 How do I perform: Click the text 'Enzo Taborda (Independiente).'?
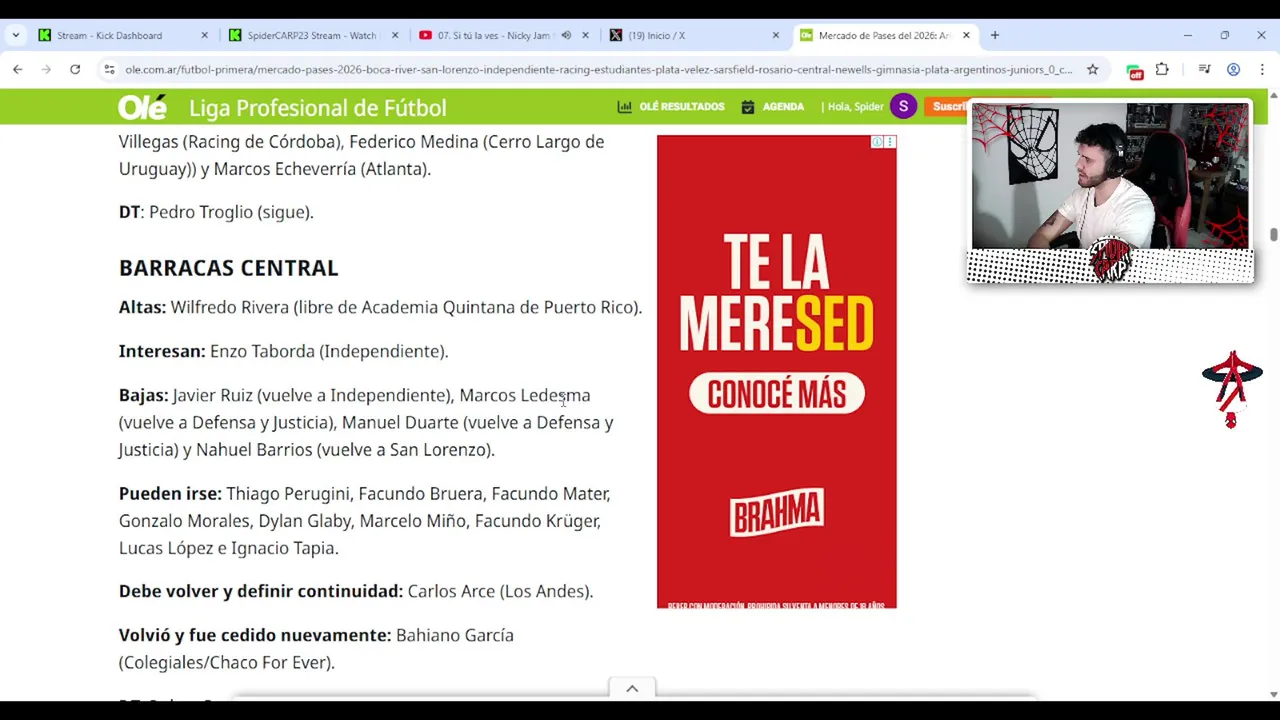(x=329, y=351)
